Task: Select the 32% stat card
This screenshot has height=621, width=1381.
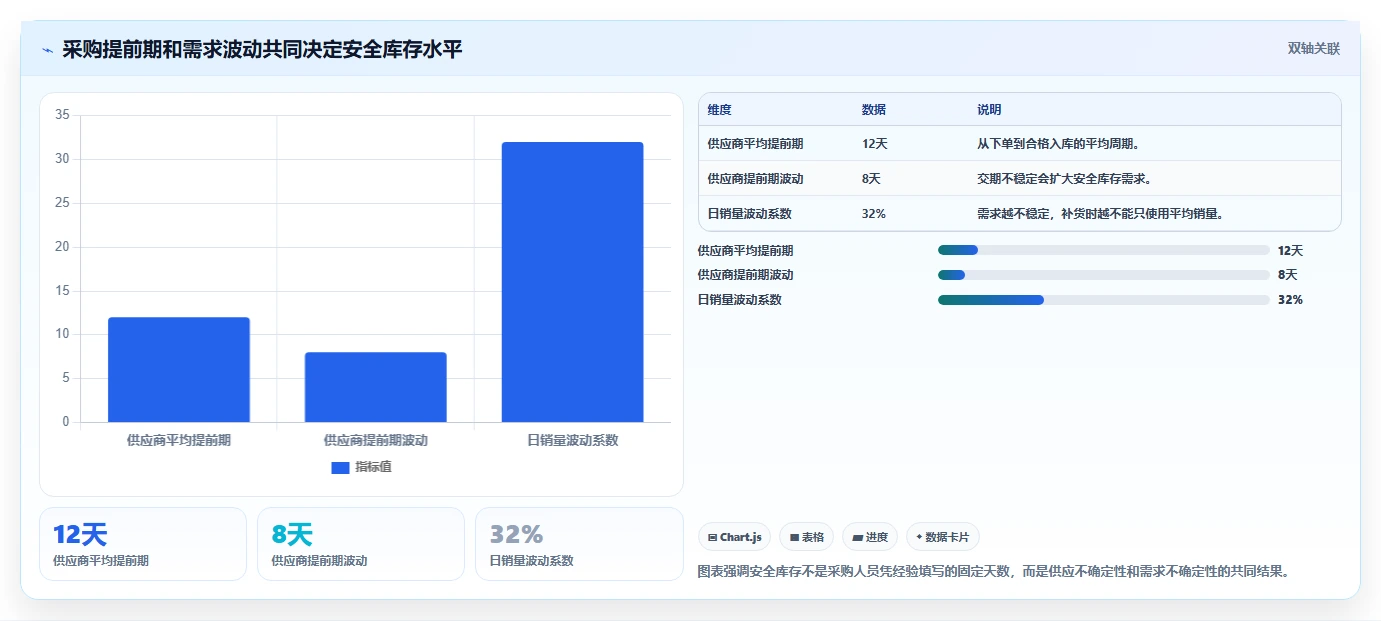Action: (579, 544)
